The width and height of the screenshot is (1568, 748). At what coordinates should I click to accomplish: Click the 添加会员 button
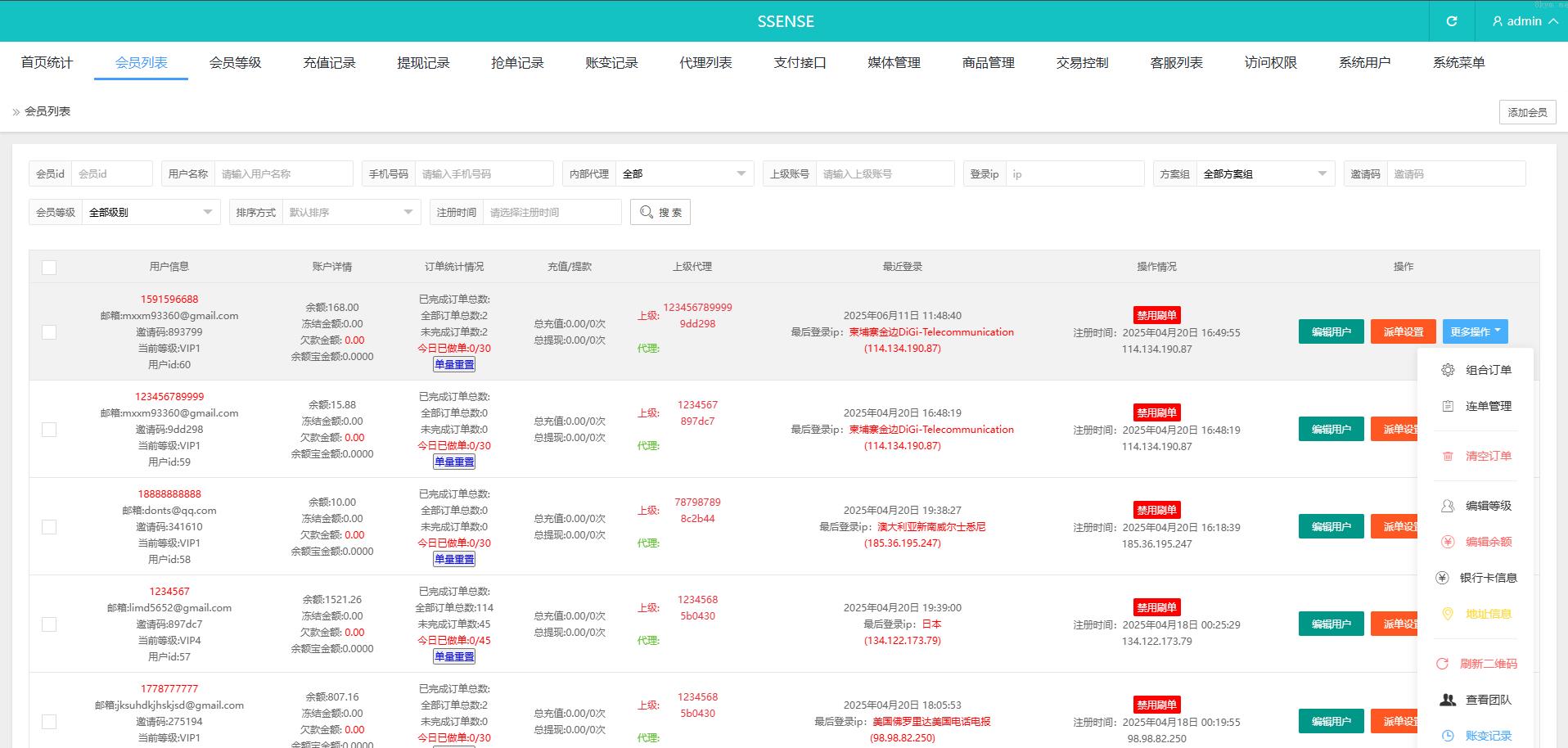click(1527, 112)
